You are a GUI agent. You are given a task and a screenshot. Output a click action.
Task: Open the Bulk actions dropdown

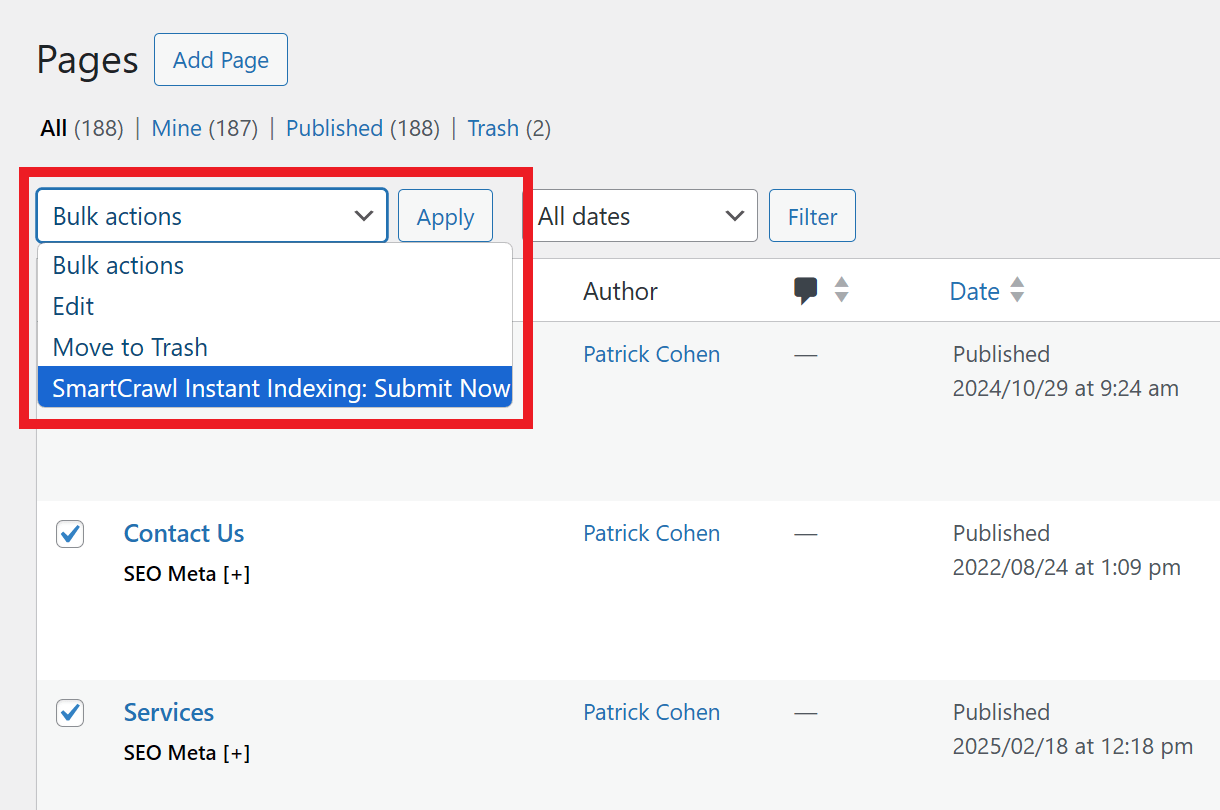212,216
